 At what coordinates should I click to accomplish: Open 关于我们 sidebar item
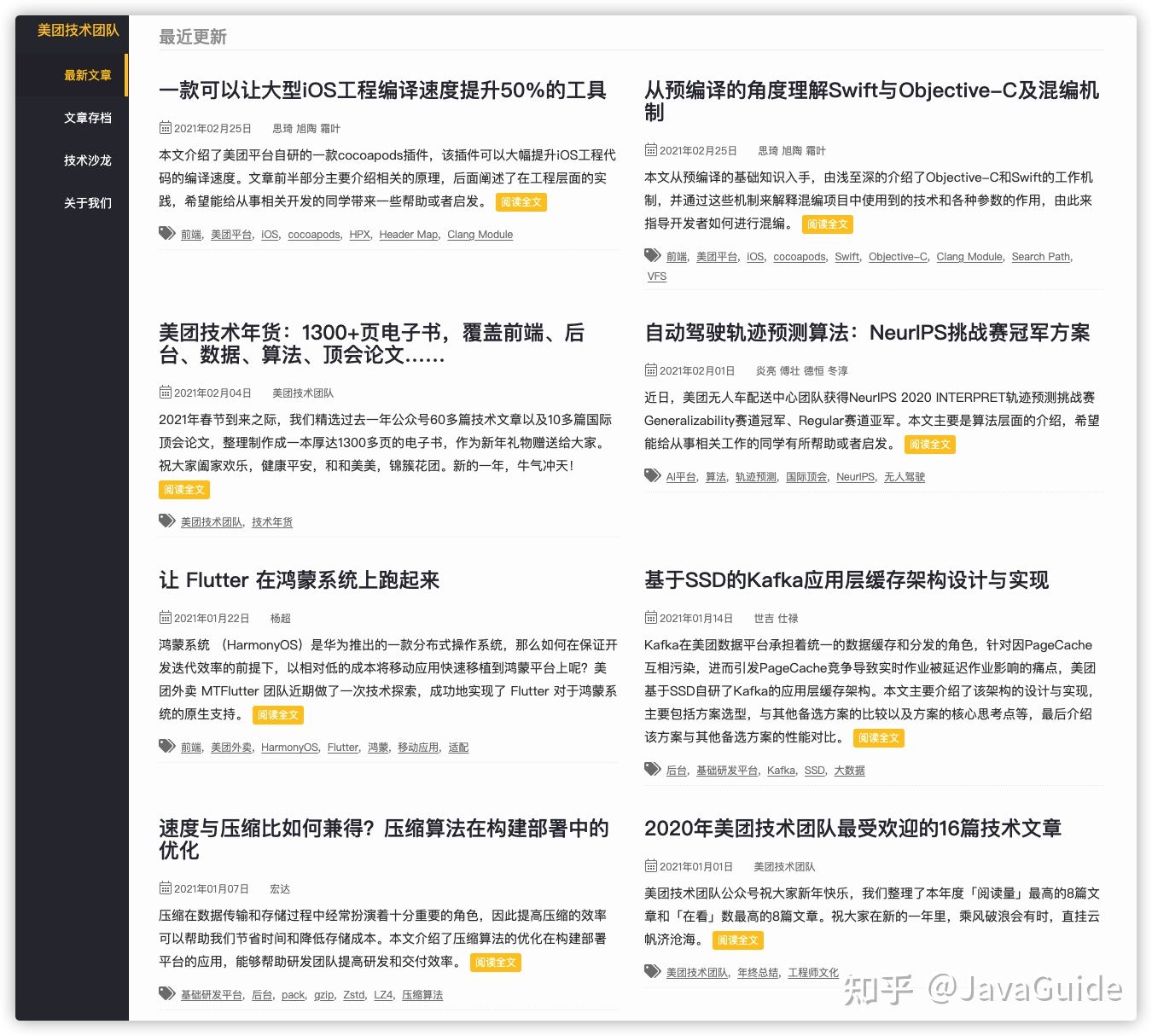tap(72, 203)
